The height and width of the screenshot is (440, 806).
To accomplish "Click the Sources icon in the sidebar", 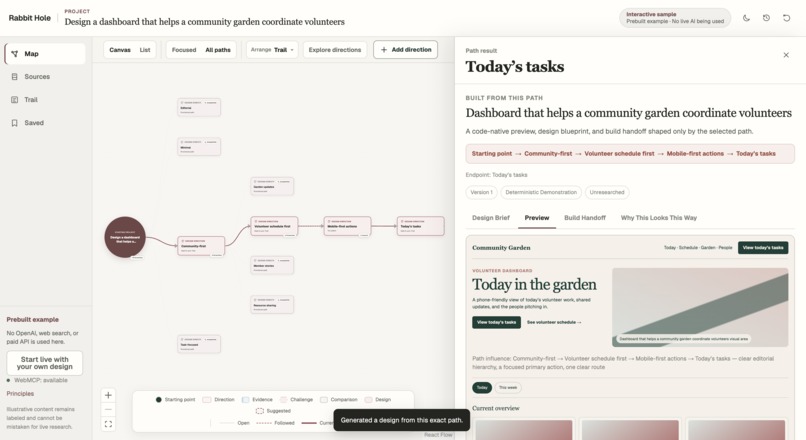I will click(x=14, y=77).
